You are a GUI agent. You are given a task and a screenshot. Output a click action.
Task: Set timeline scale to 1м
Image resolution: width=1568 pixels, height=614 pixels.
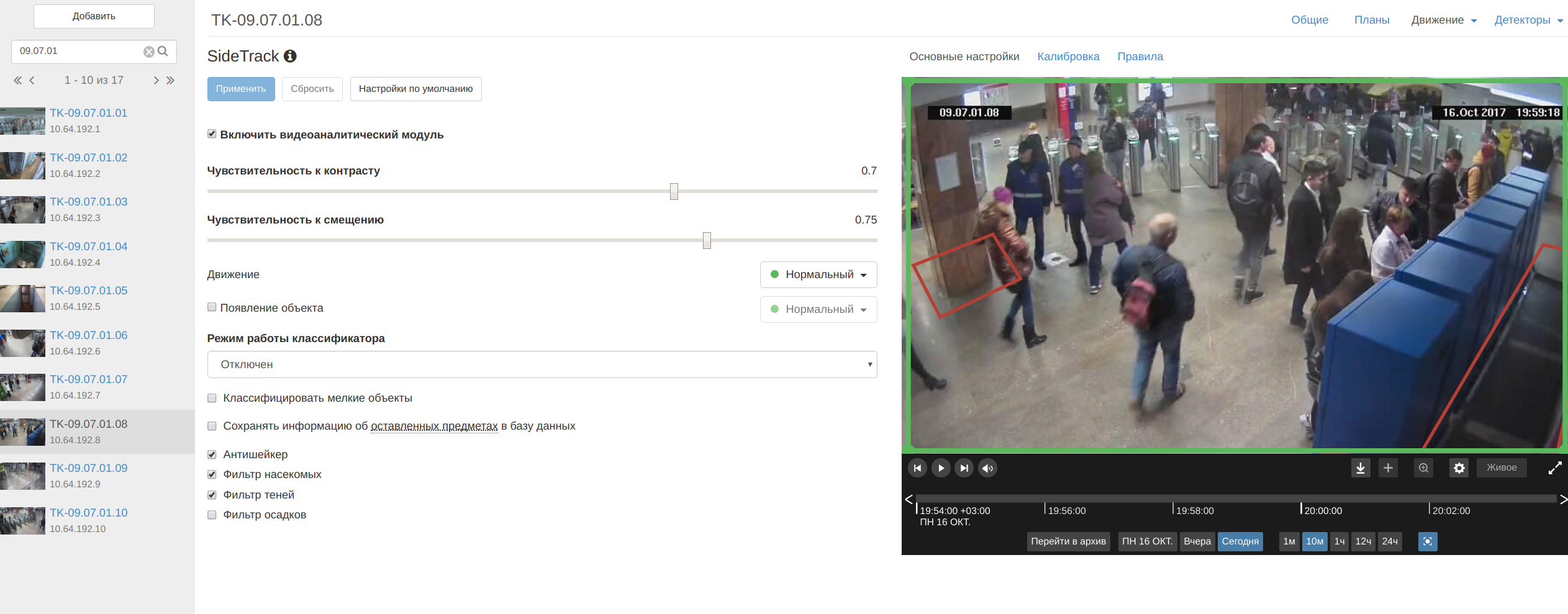coord(1289,541)
